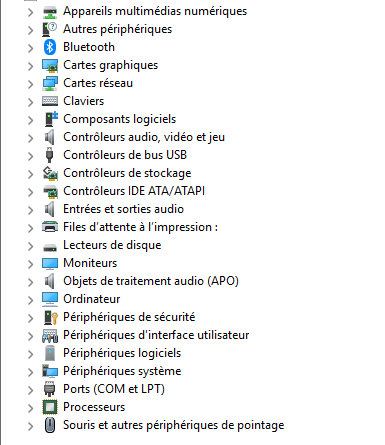Select Périphériques d'interface utilisateur entry

(156, 335)
